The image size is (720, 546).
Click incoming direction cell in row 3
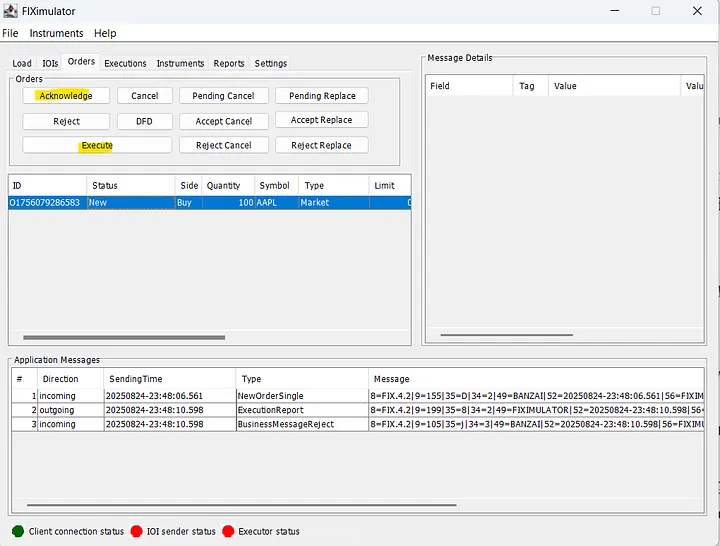[x=70, y=424]
